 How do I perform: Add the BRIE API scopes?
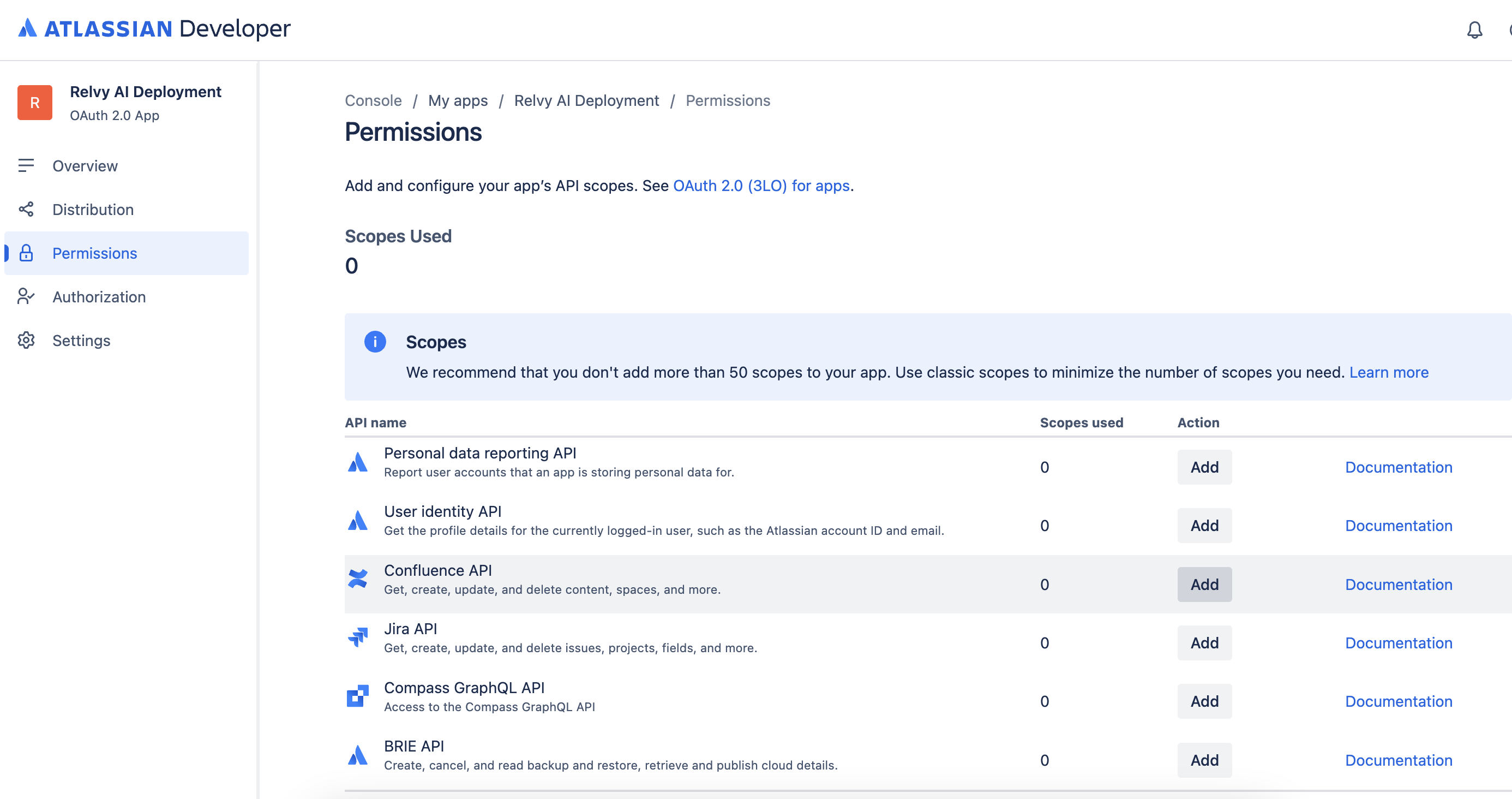tap(1204, 761)
